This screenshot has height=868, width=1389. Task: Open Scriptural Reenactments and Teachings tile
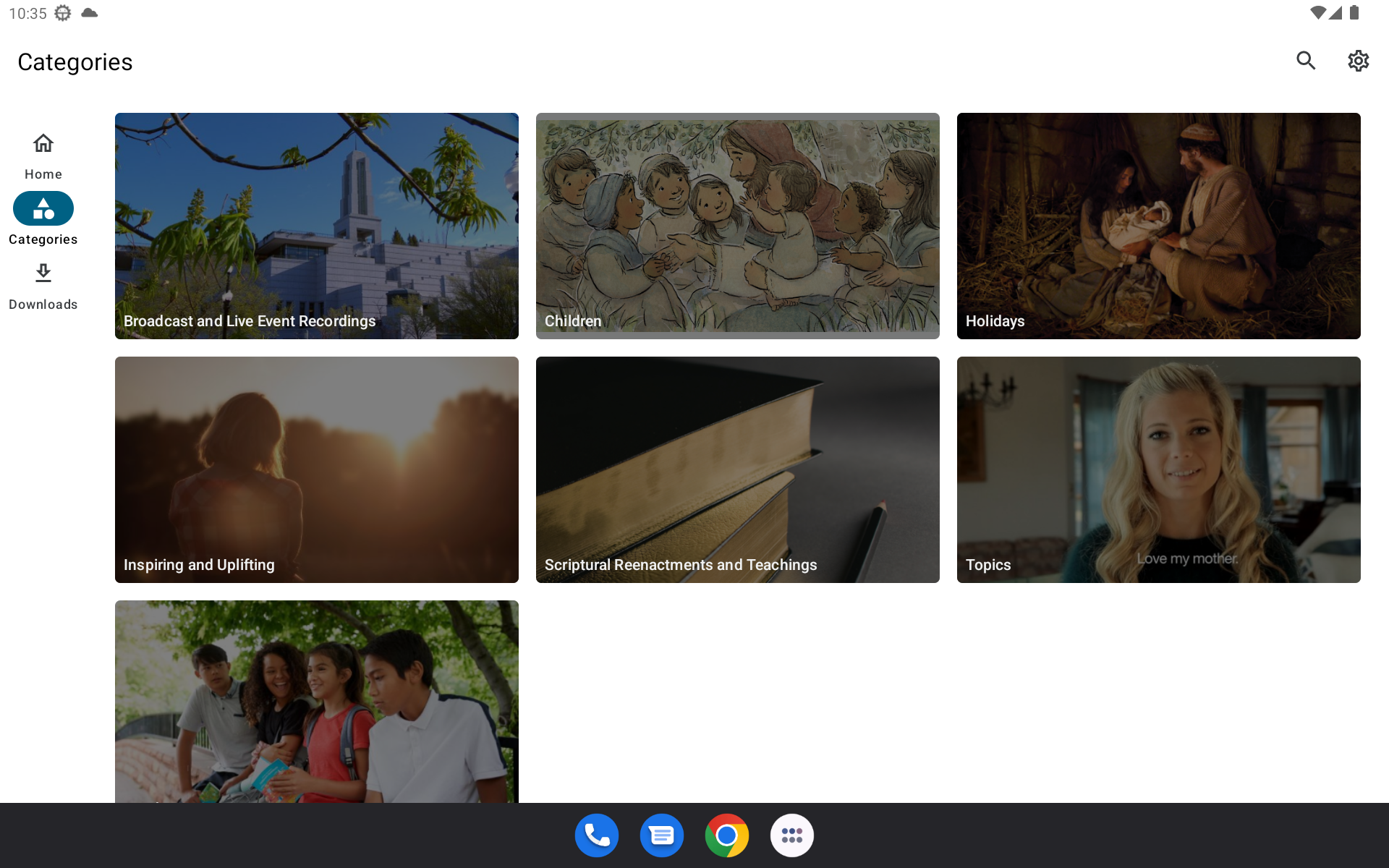(x=738, y=469)
